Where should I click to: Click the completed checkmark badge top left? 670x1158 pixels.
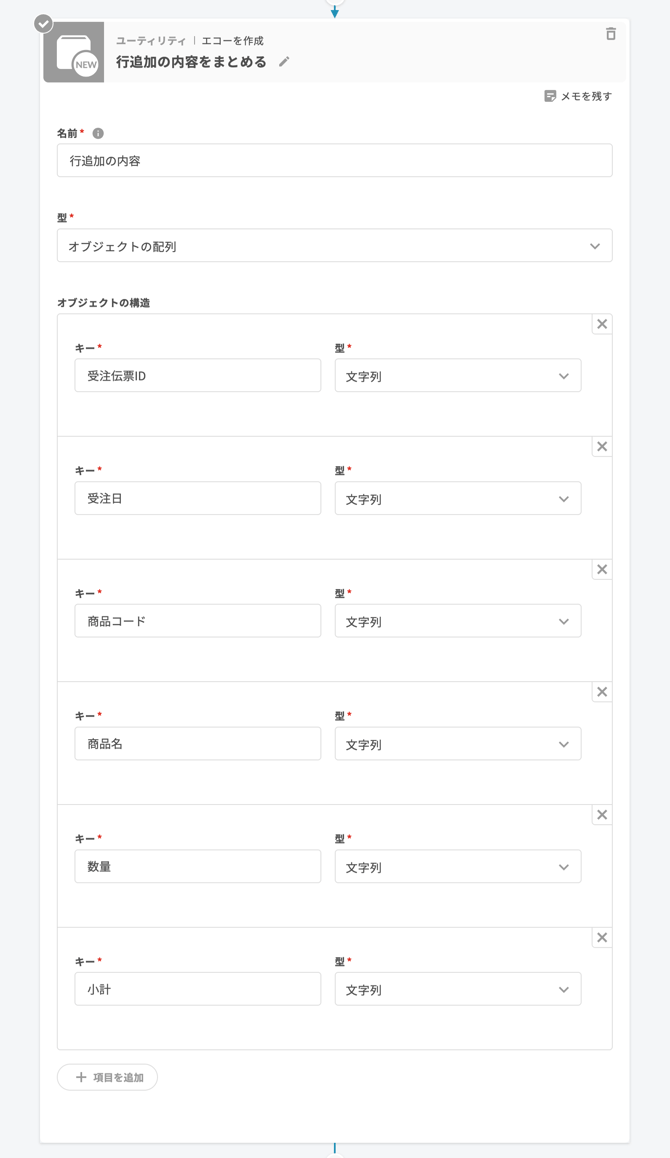pyautogui.click(x=42, y=21)
